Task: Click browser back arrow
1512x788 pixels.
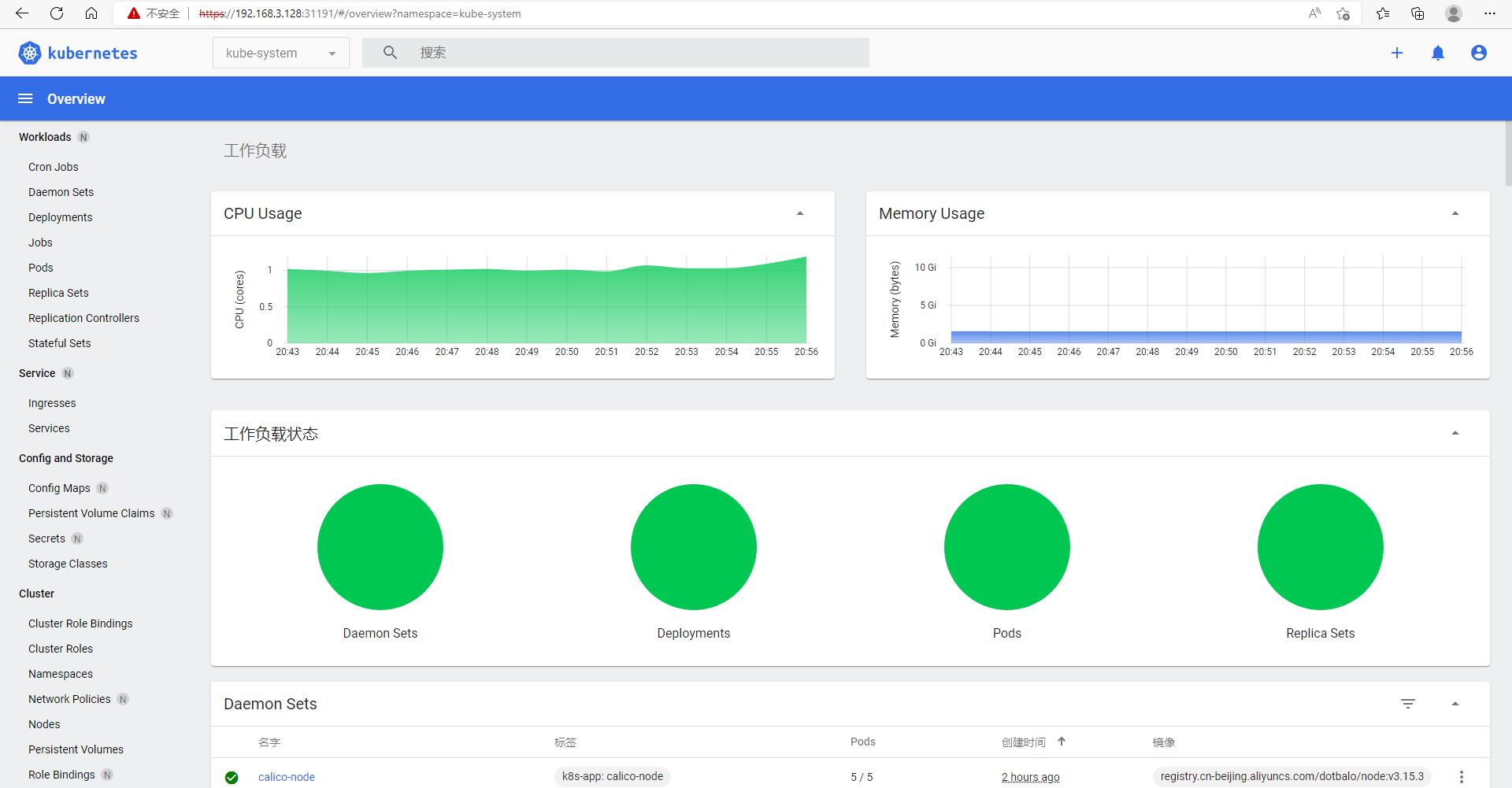Action: [22, 13]
